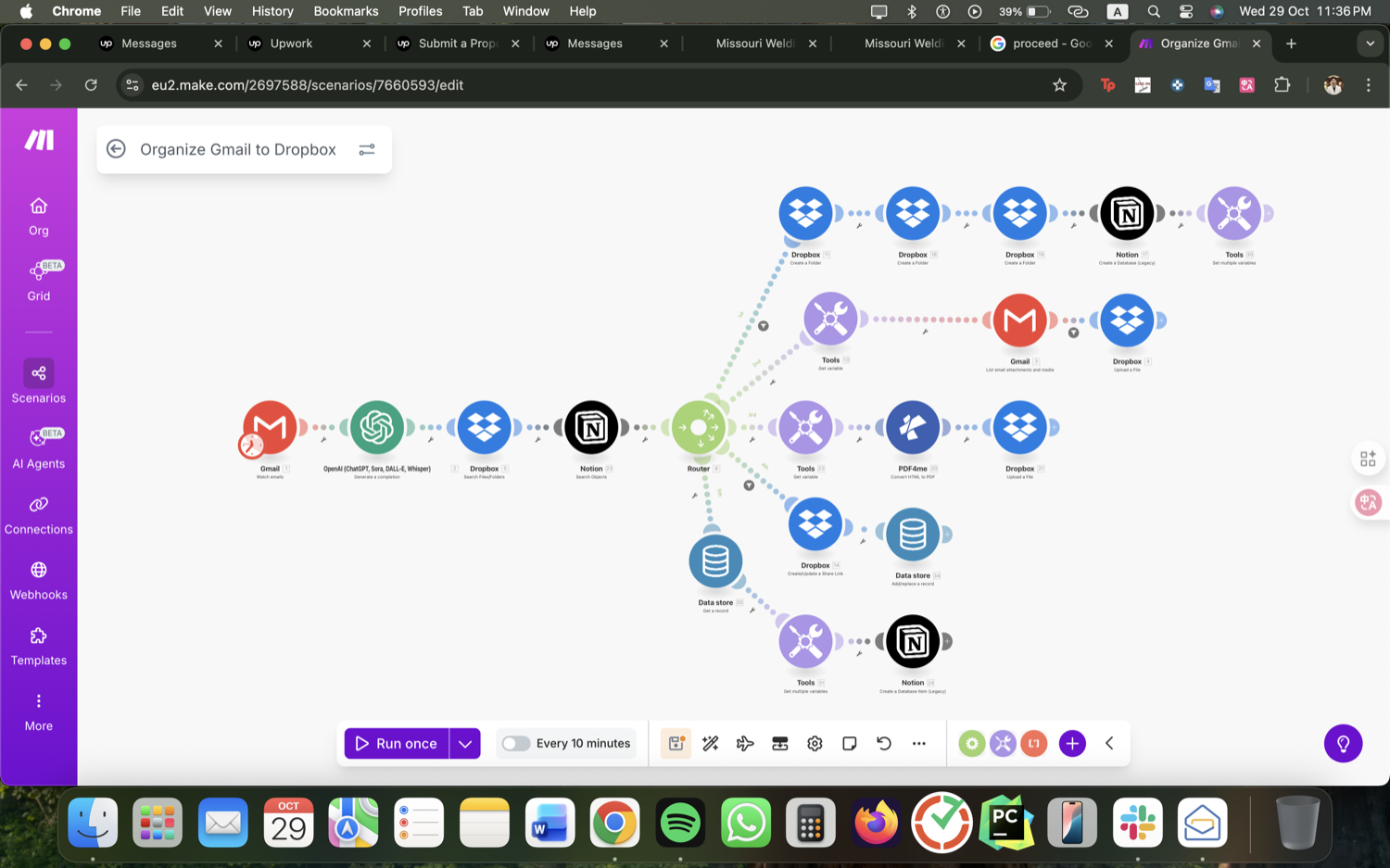Open the Gmail List email attachments module
This screenshot has width=1390, height=868.
pyautogui.click(x=1020, y=320)
